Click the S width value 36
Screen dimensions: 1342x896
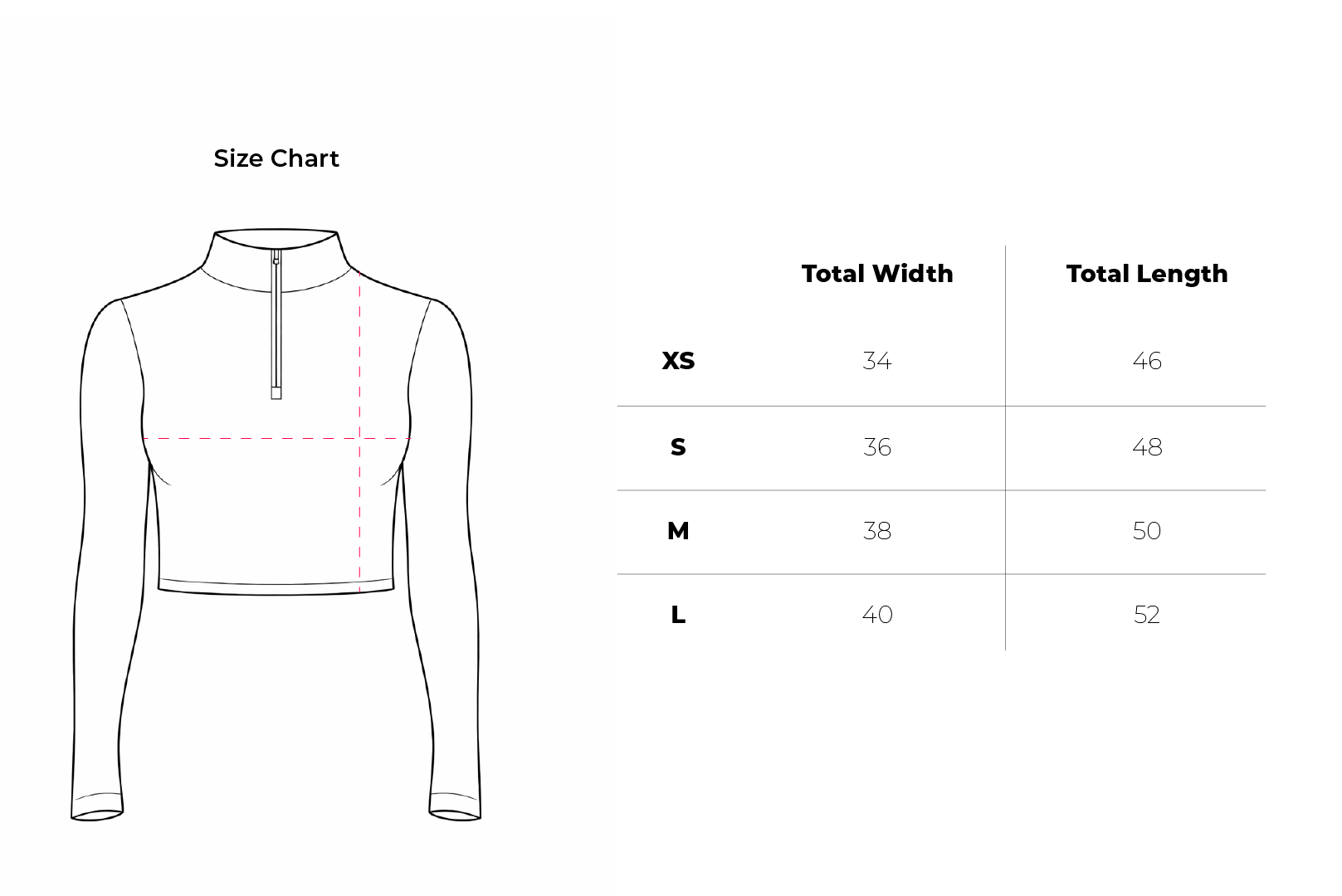(x=877, y=447)
